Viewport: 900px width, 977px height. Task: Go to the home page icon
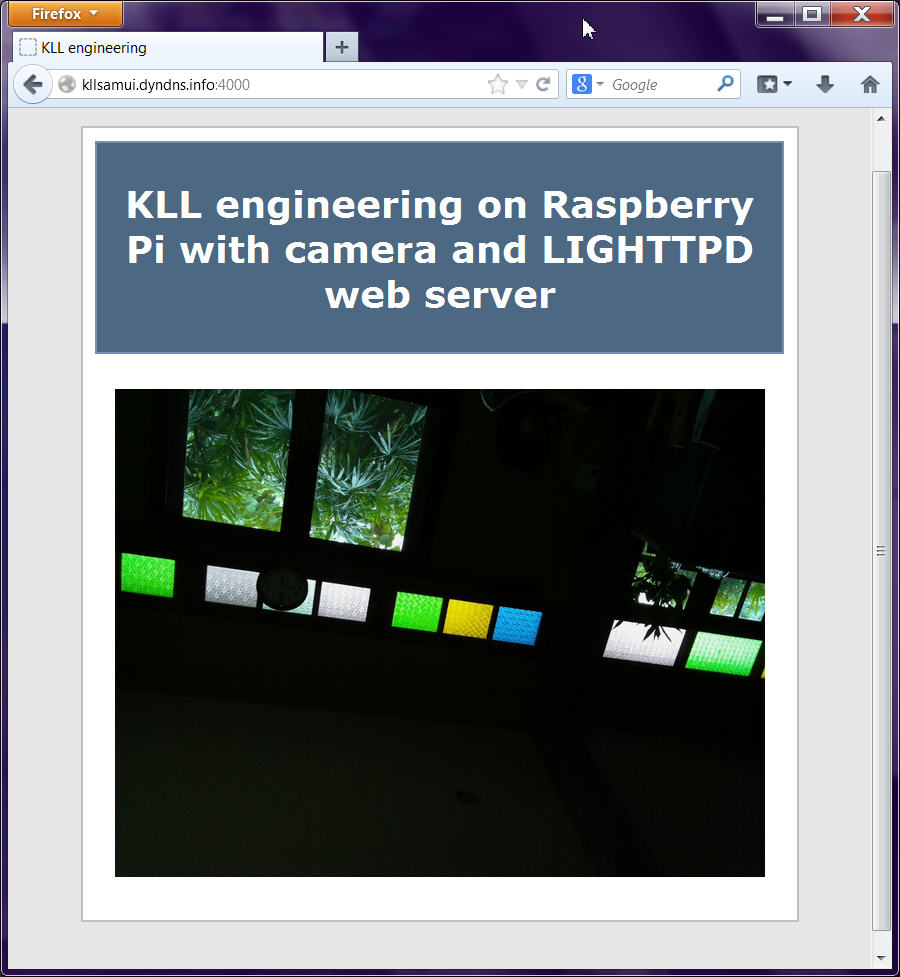tap(870, 85)
